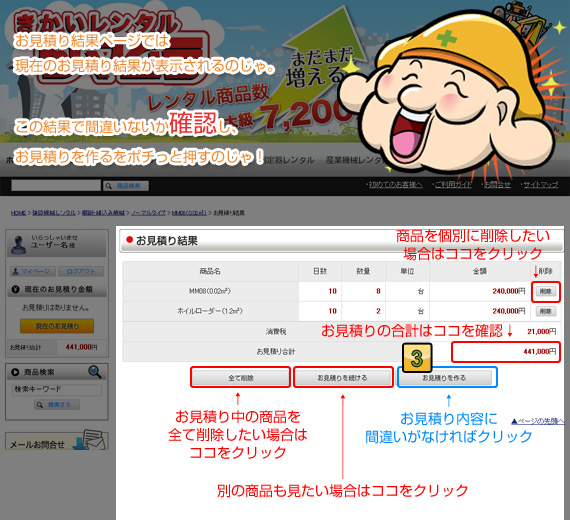This screenshot has width=570, height=520.
Task: Click the orange 現在のお見積り button
Action: [57, 326]
